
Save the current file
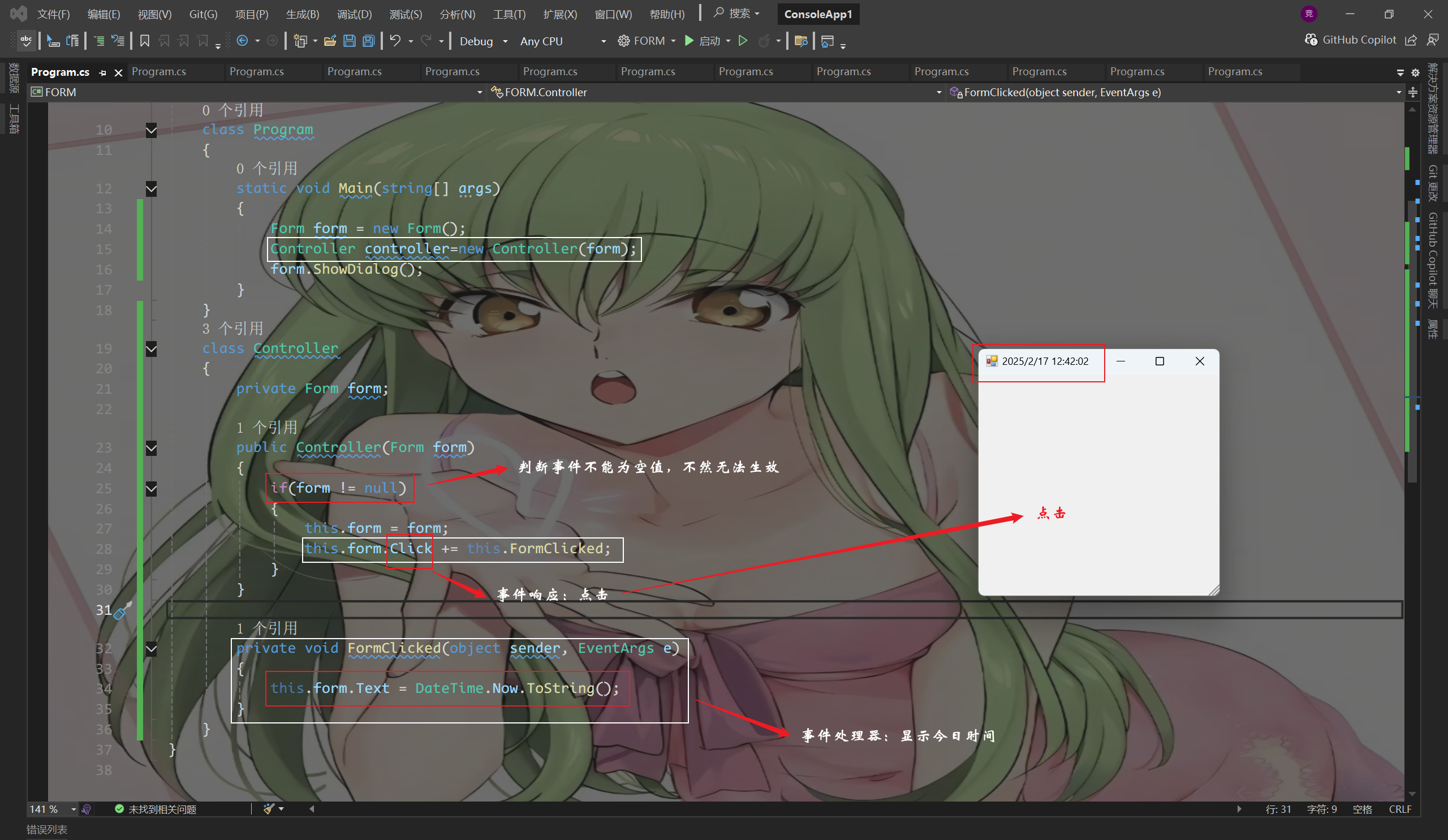(350, 41)
